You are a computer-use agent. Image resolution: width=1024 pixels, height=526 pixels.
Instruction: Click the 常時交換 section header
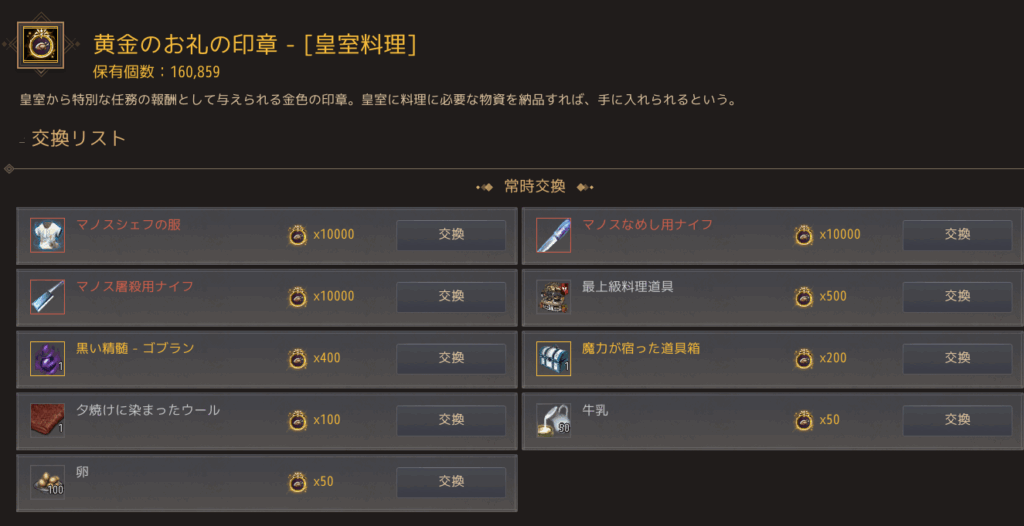pos(535,187)
